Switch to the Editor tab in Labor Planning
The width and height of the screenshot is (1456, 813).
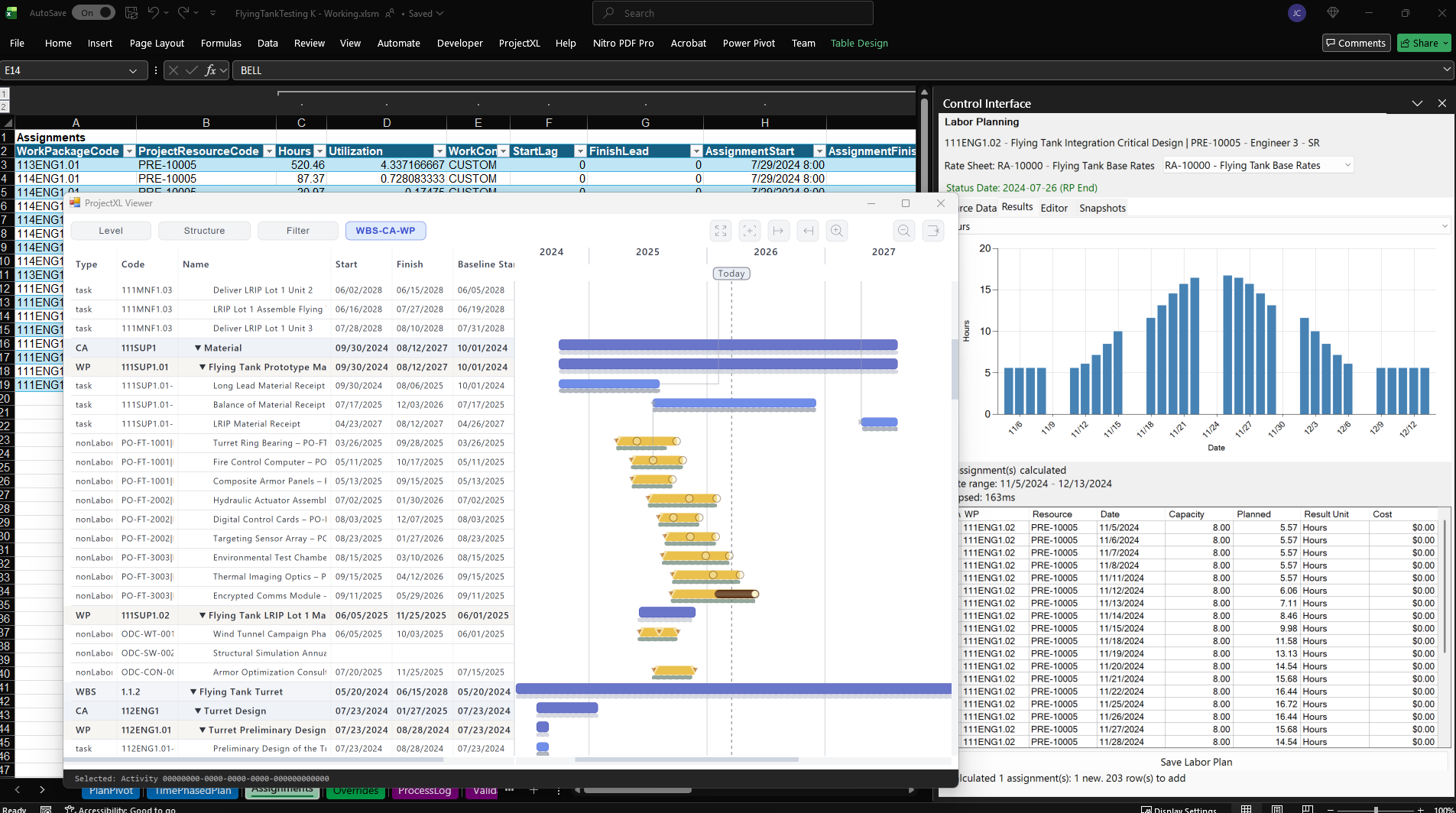click(x=1053, y=209)
